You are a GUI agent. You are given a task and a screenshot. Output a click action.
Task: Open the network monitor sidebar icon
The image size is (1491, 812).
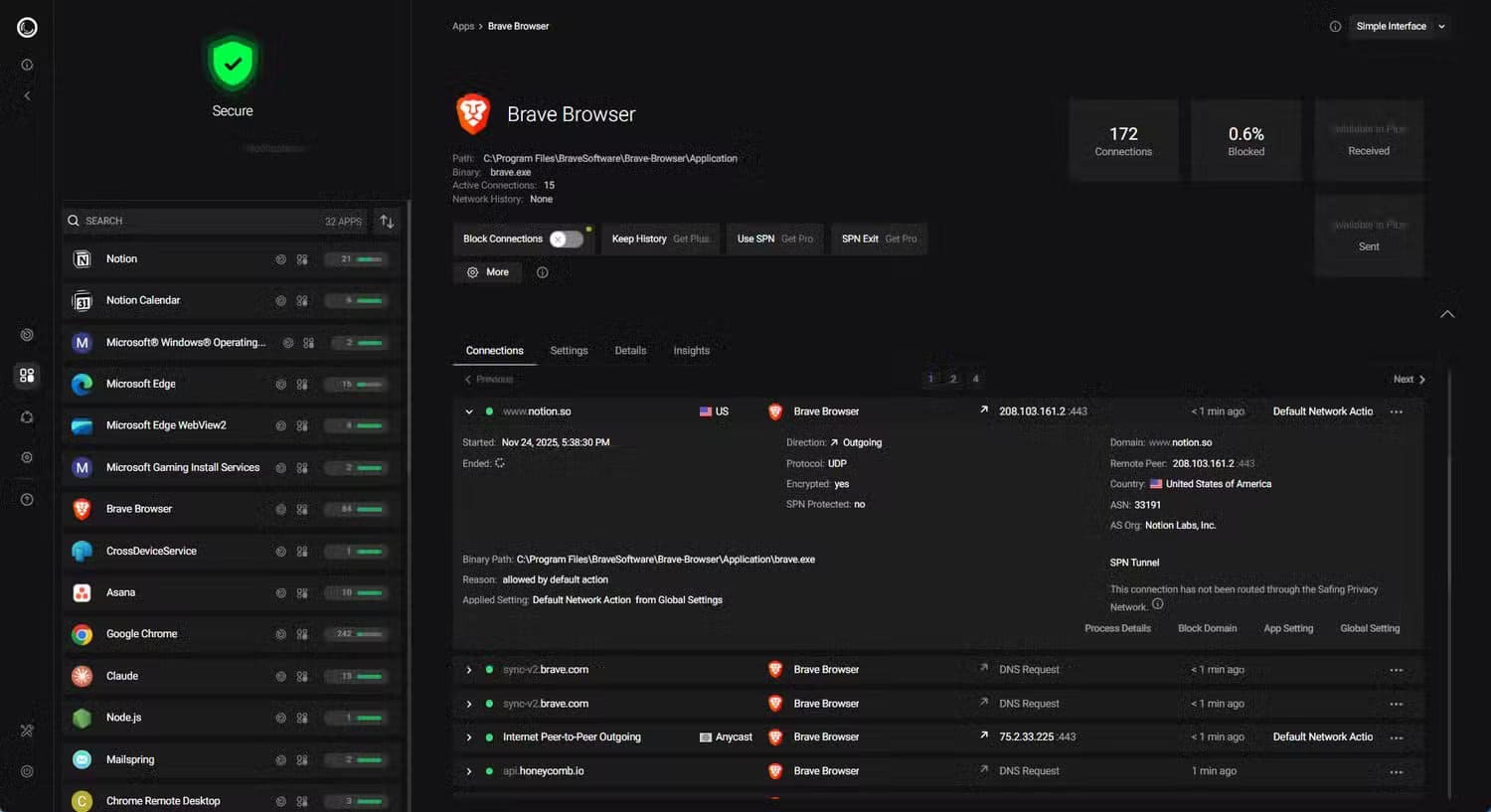pyautogui.click(x=27, y=334)
